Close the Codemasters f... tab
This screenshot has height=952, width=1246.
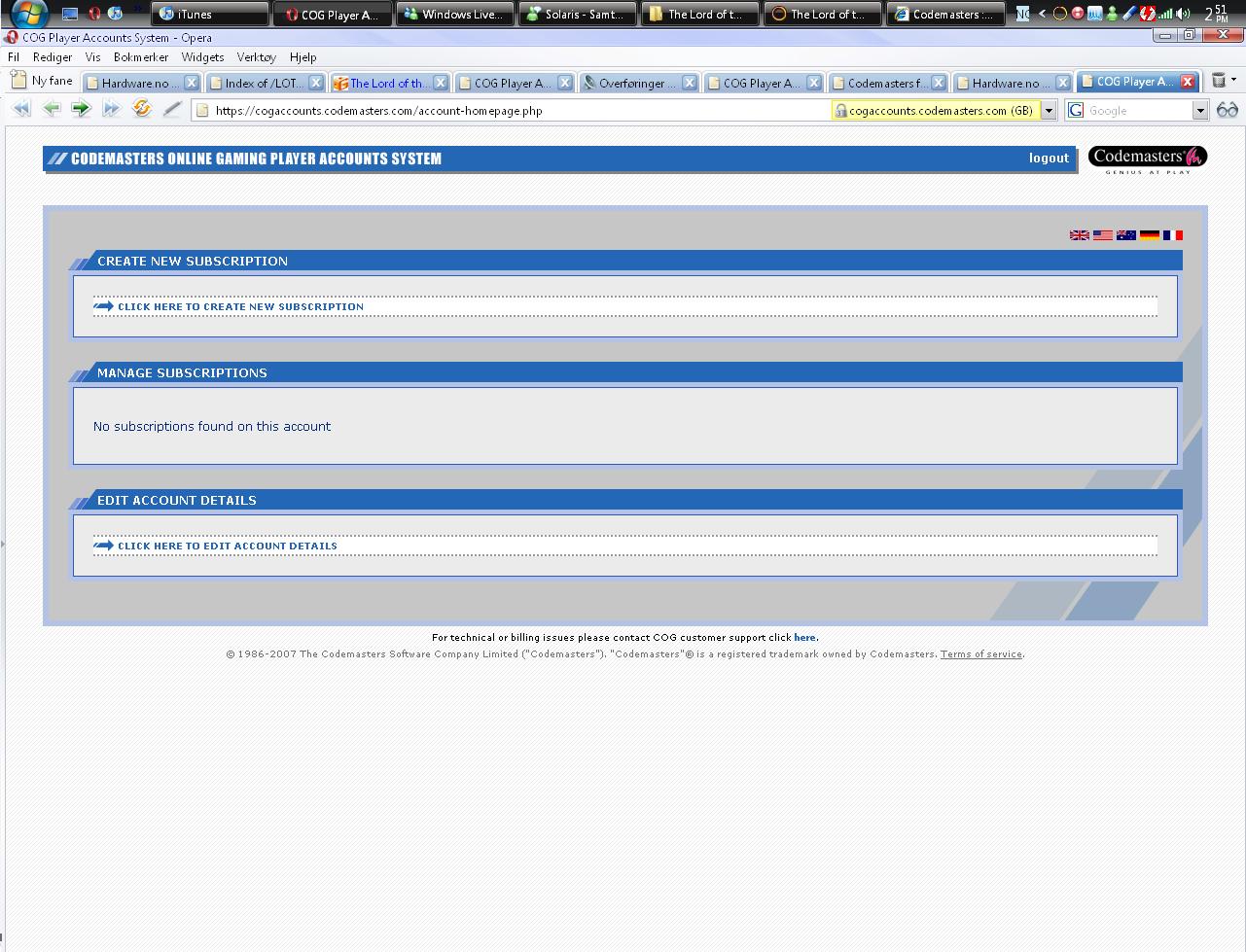click(x=938, y=83)
